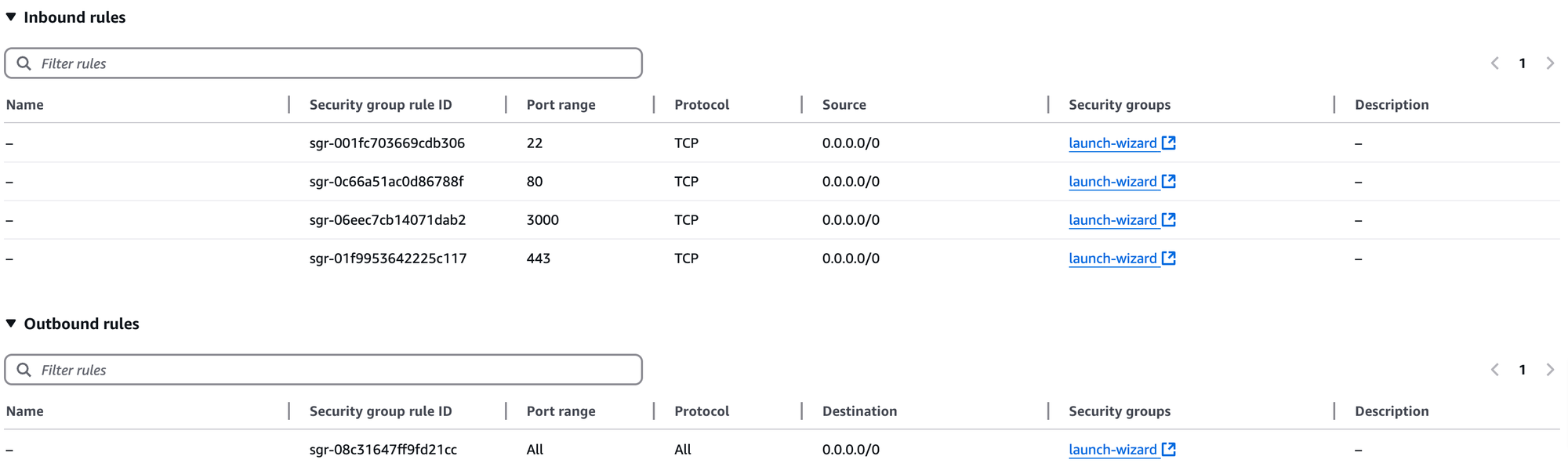This screenshot has width=1568, height=474.
Task: Go to previous page of outbound rules
Action: [x=1495, y=370]
